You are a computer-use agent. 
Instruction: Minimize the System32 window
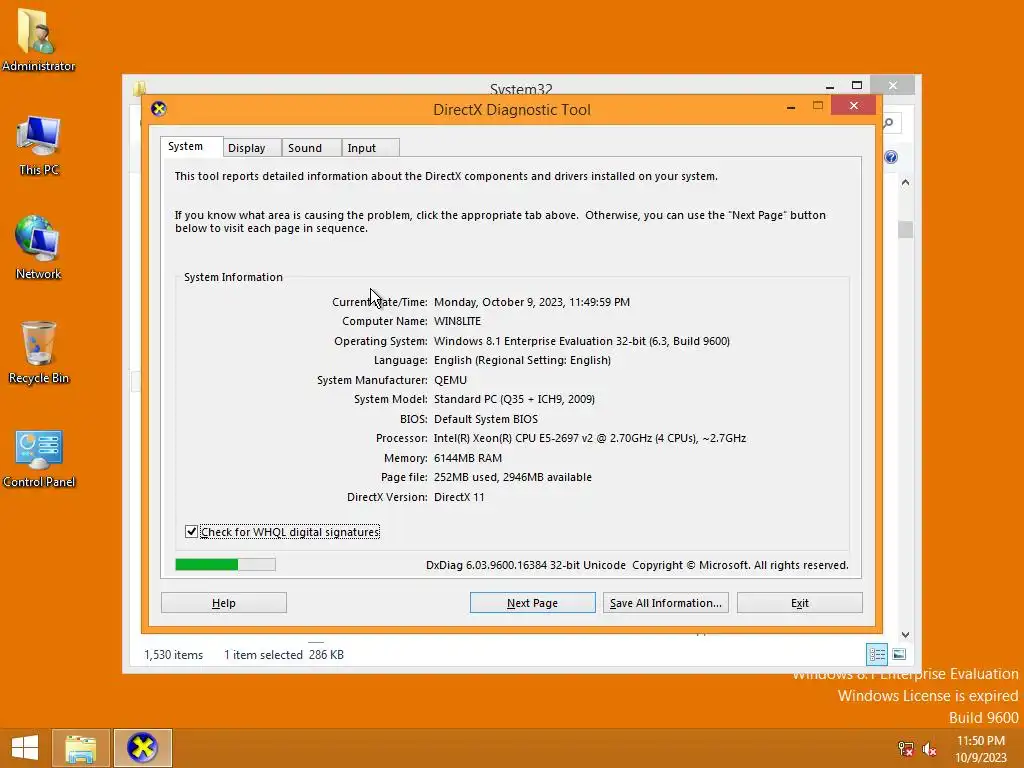[x=829, y=86]
